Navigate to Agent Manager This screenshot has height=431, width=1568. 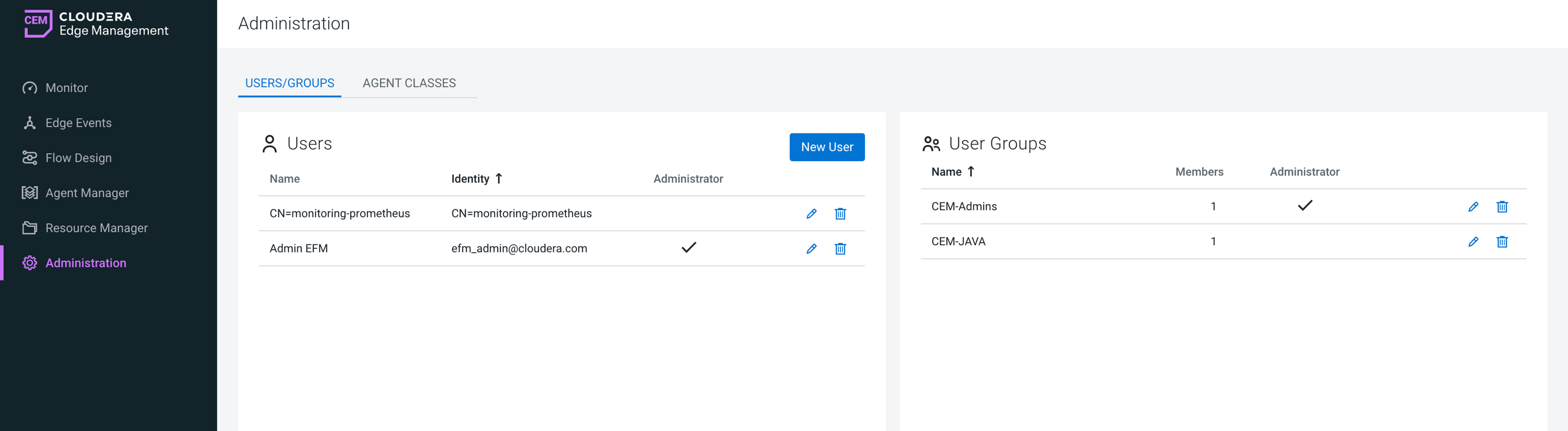point(86,193)
